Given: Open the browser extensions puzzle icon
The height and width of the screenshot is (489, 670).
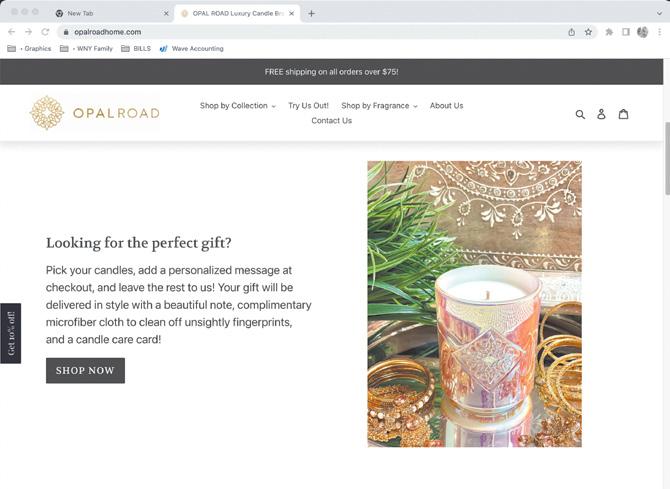Looking at the screenshot, I should pyautogui.click(x=609, y=32).
